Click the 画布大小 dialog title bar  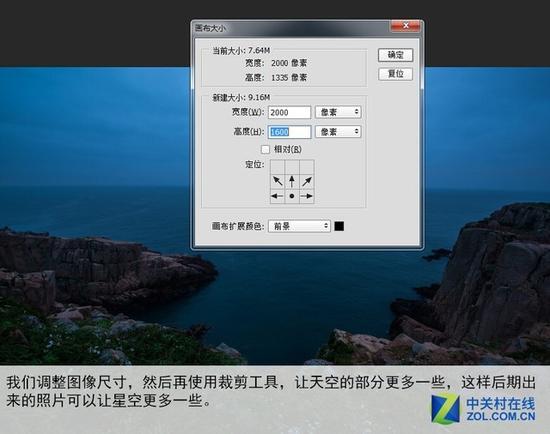(x=291, y=28)
